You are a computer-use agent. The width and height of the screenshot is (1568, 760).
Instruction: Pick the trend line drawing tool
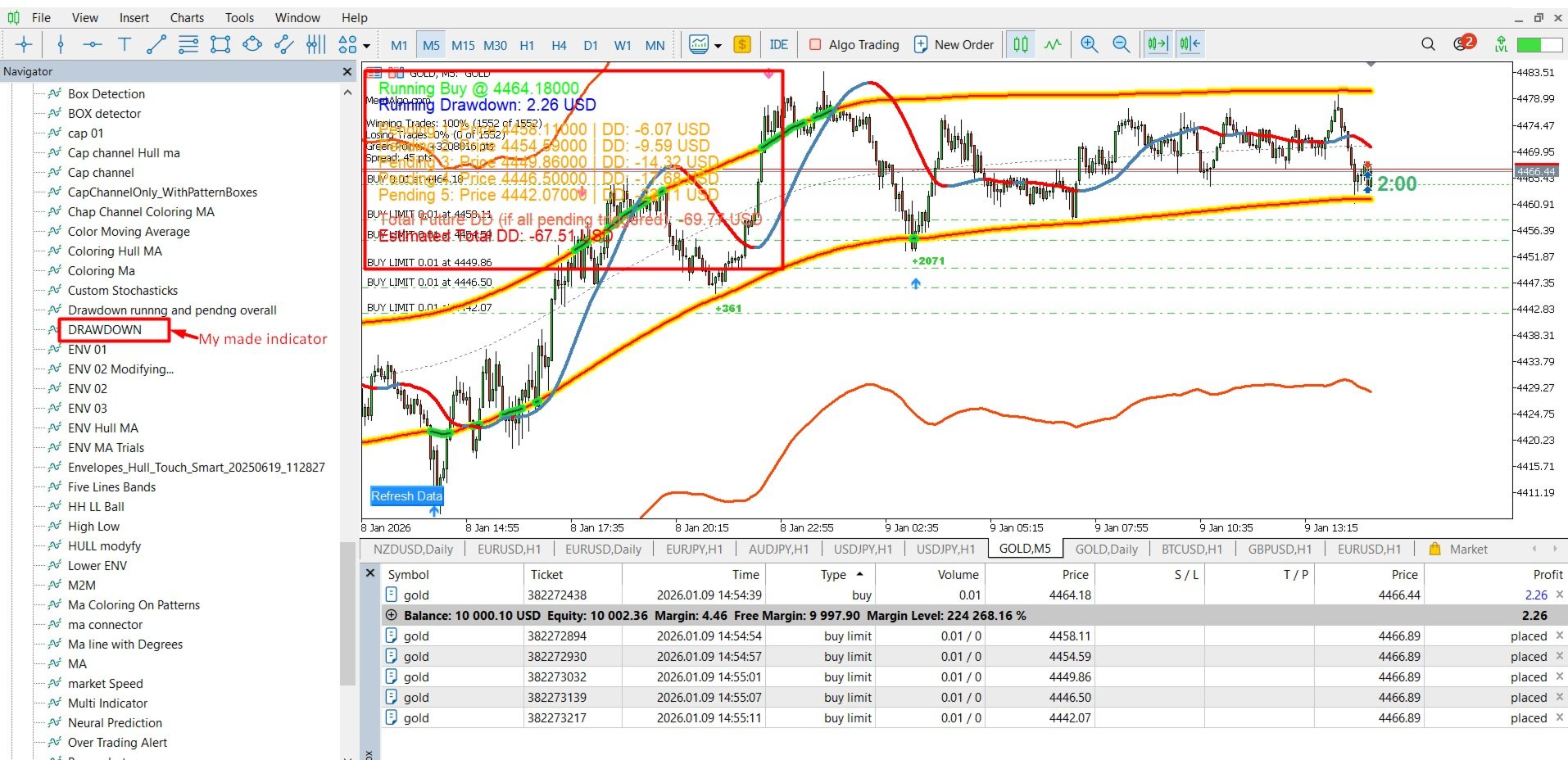point(156,44)
